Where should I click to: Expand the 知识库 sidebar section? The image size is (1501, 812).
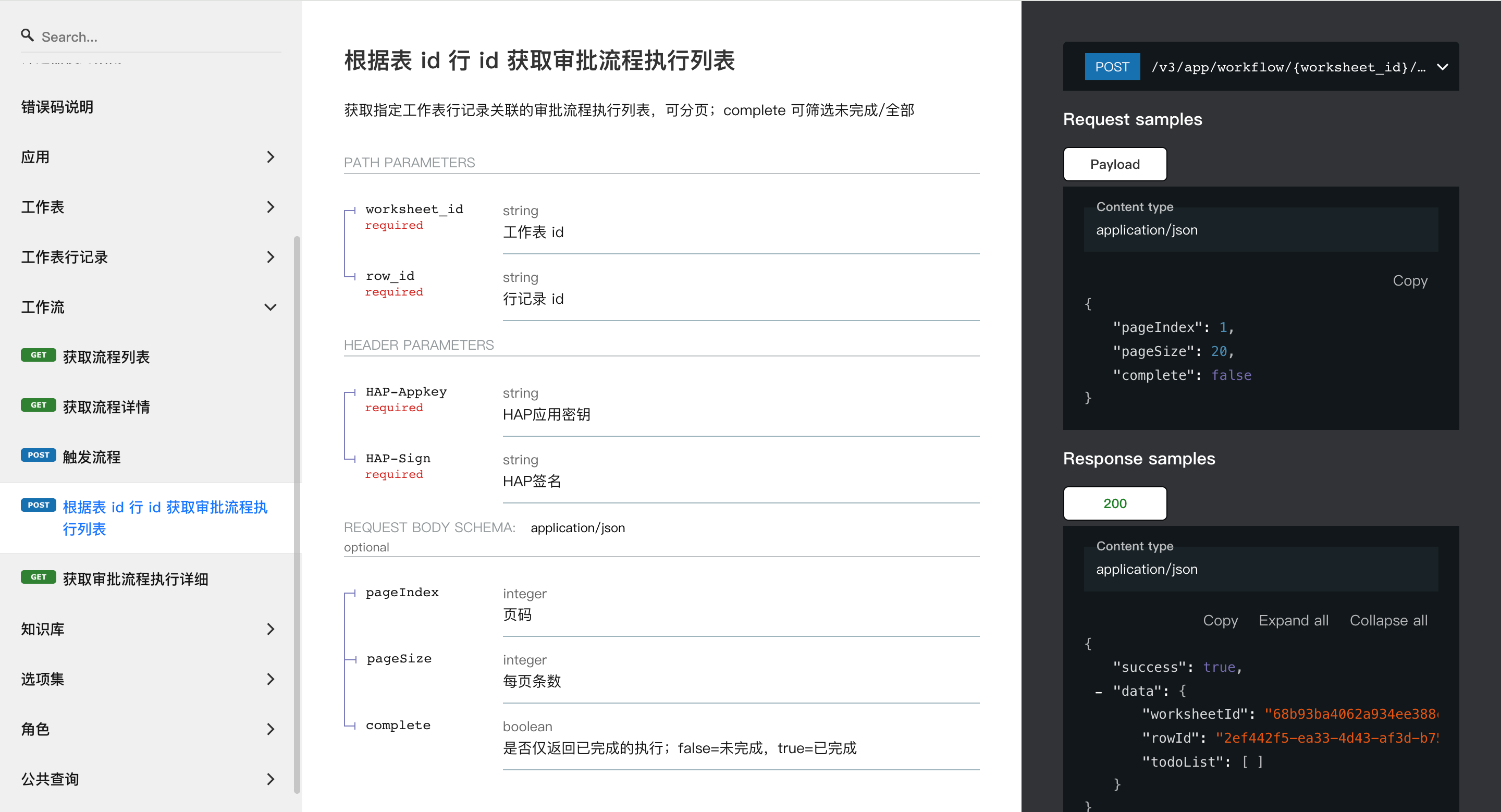[270, 629]
